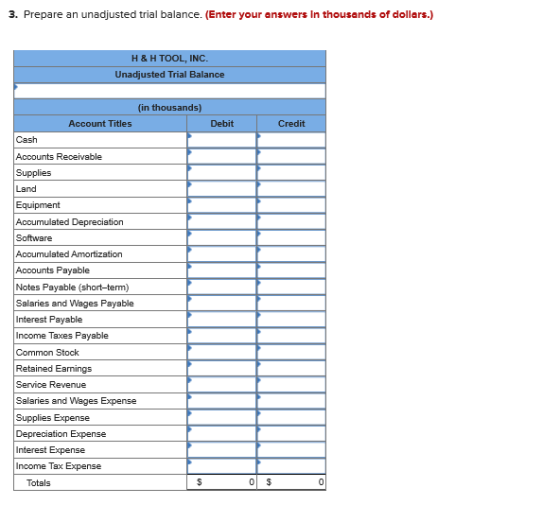Click the Salaries and Wages Expense debit cell
This screenshot has width=560, height=523.
click(x=222, y=401)
